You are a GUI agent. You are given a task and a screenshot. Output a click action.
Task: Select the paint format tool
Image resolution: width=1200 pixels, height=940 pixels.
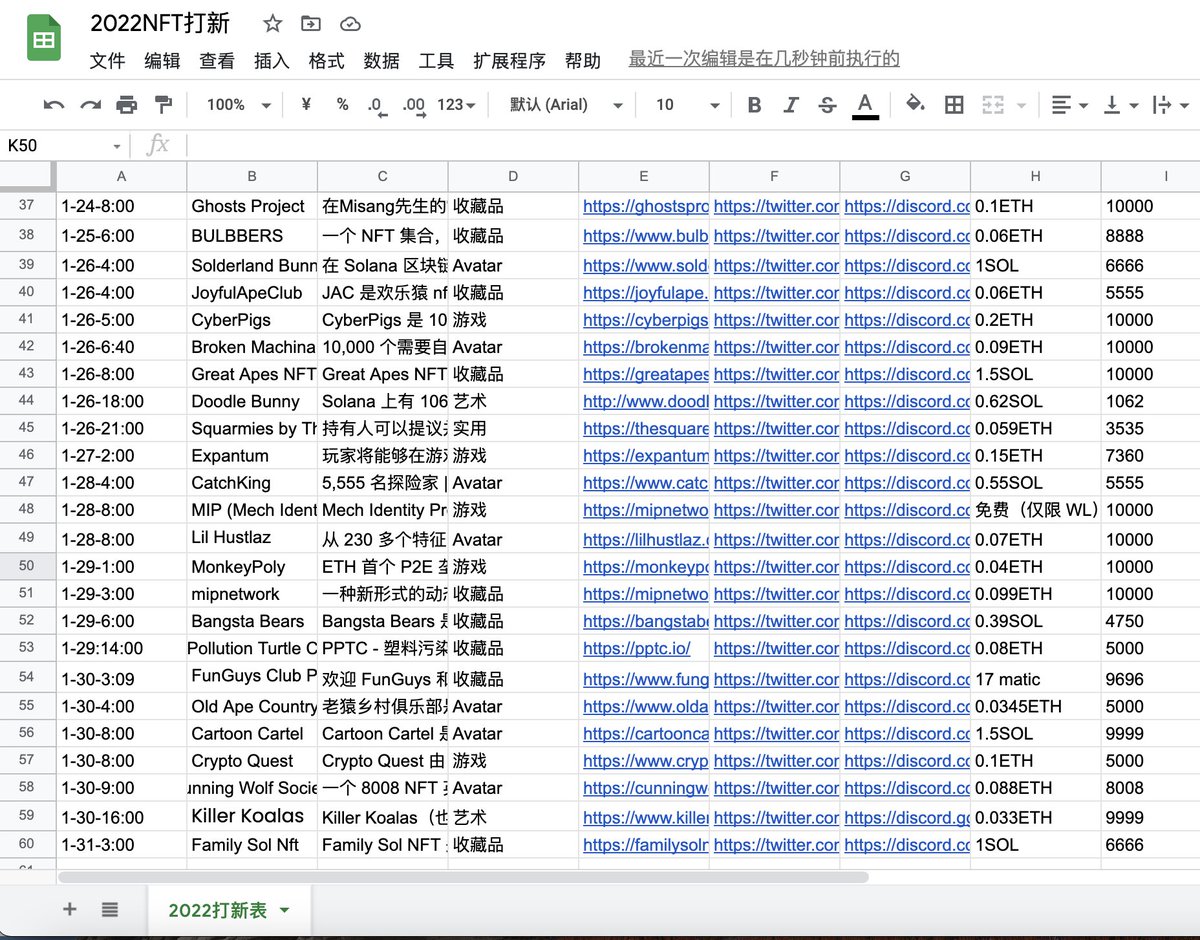pyautogui.click(x=163, y=105)
